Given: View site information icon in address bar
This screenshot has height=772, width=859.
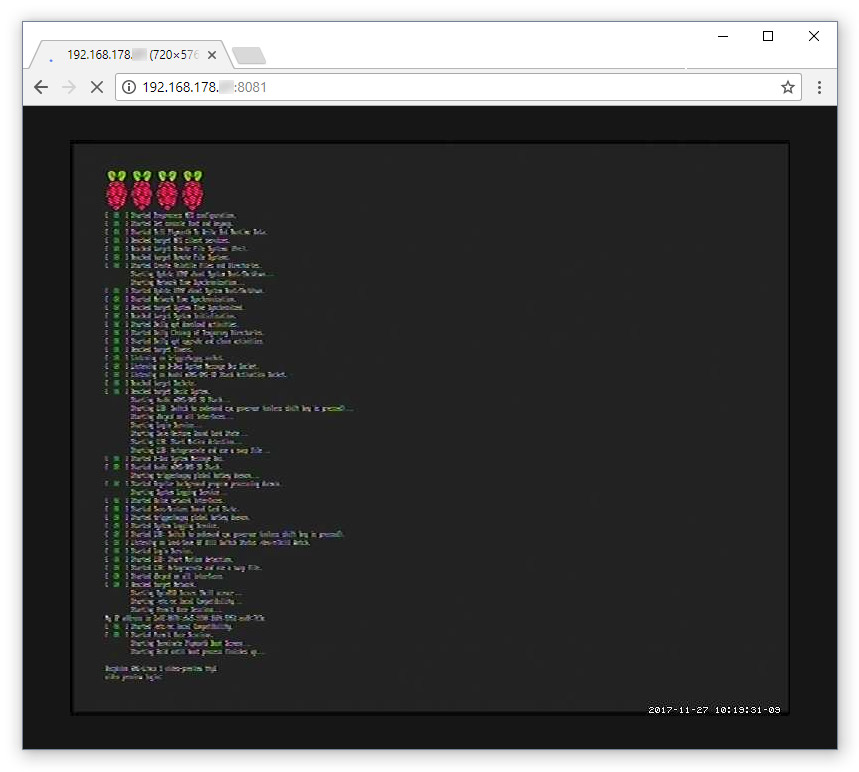Looking at the screenshot, I should point(129,87).
